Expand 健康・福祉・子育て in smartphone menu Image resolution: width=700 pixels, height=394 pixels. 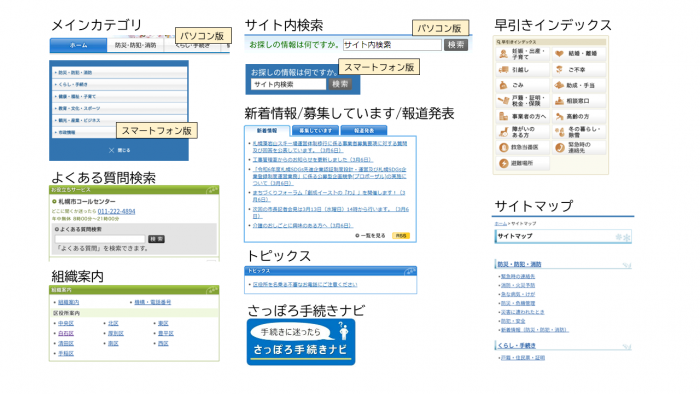[119, 96]
